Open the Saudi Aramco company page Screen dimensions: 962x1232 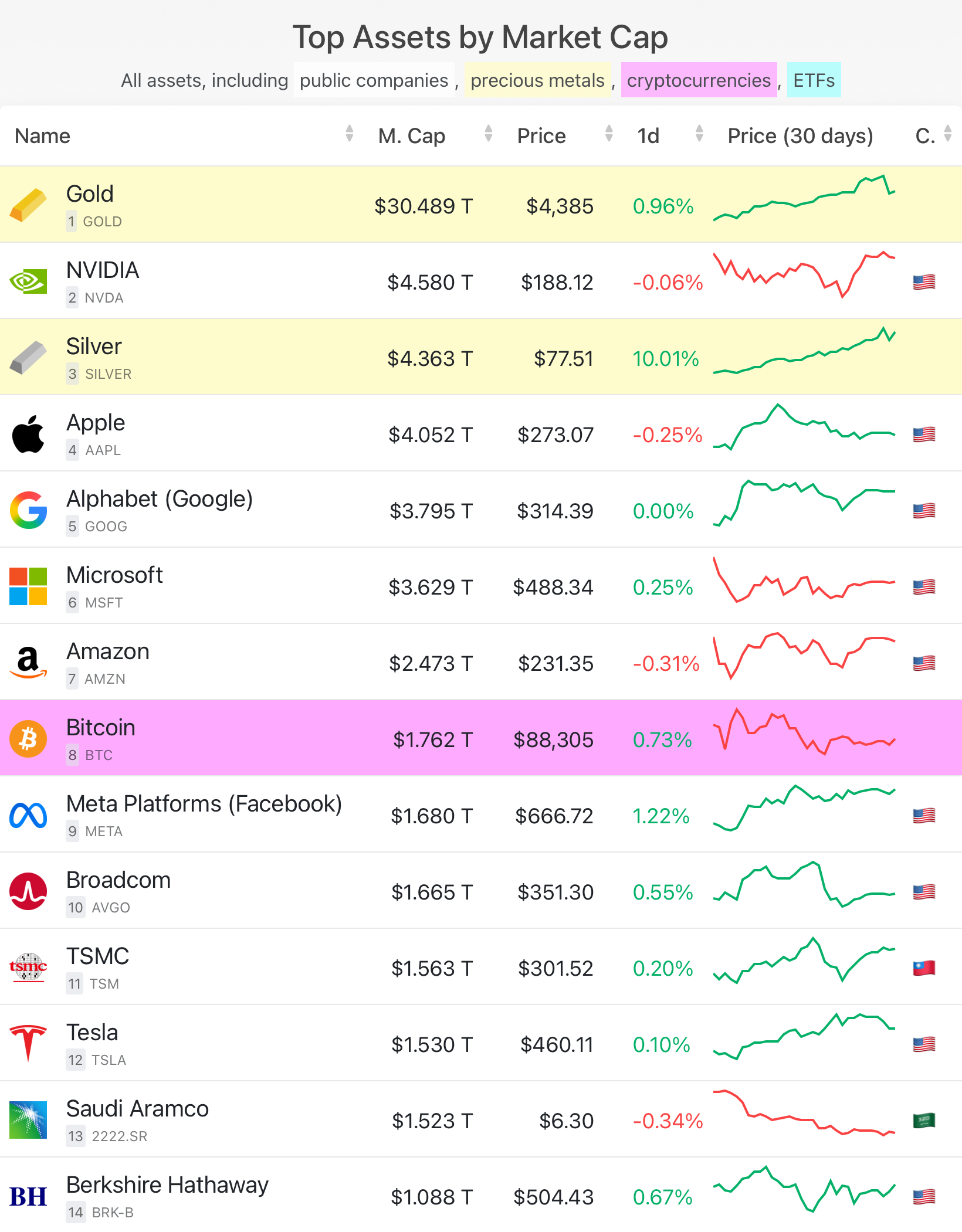pyautogui.click(x=137, y=1109)
